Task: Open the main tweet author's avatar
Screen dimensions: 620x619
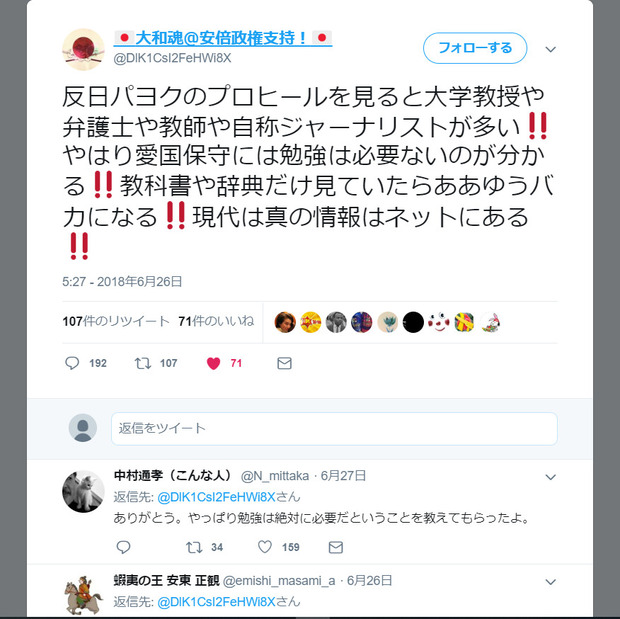Action: (x=83, y=49)
